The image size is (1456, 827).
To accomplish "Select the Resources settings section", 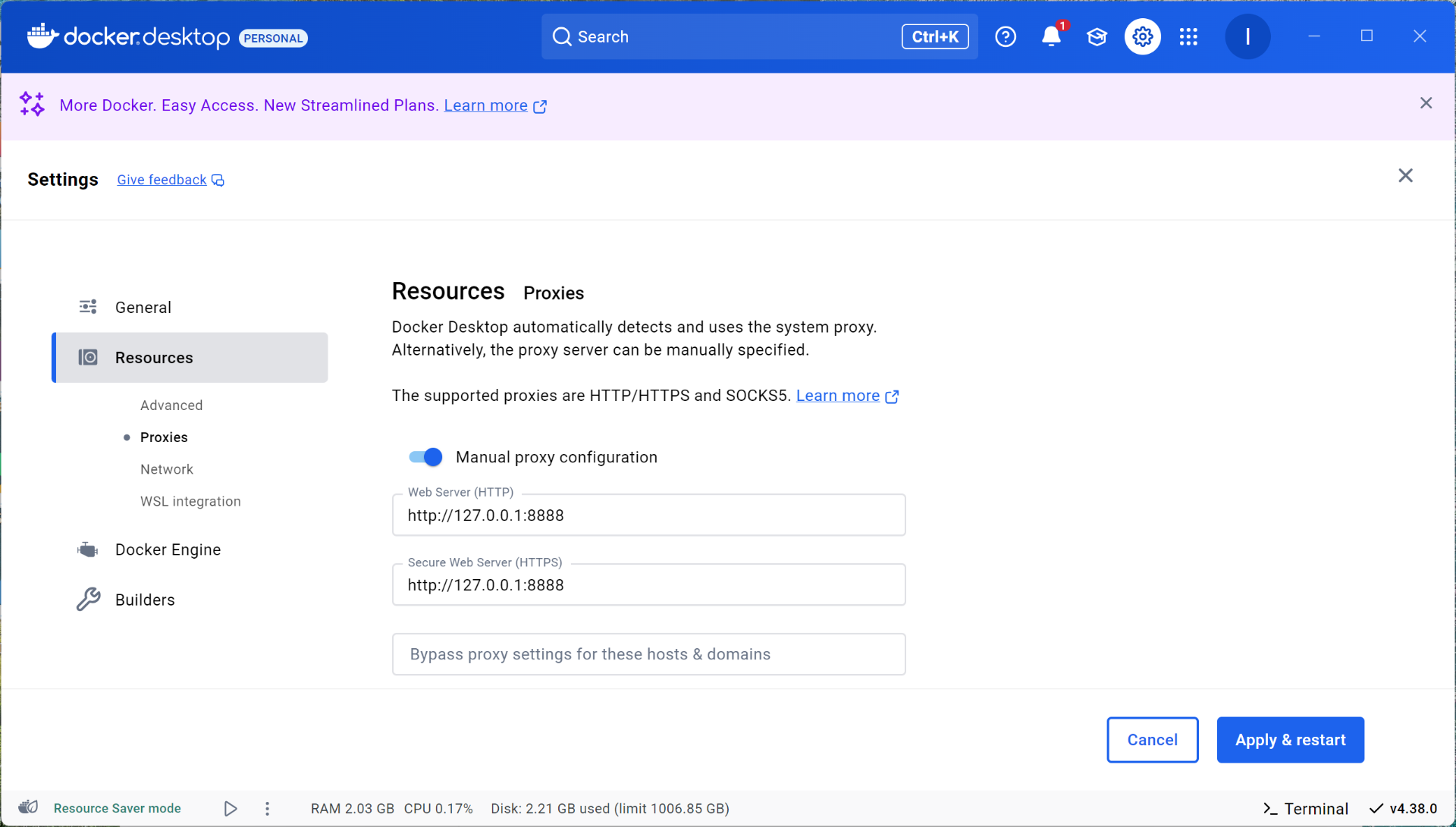I will [x=190, y=357].
